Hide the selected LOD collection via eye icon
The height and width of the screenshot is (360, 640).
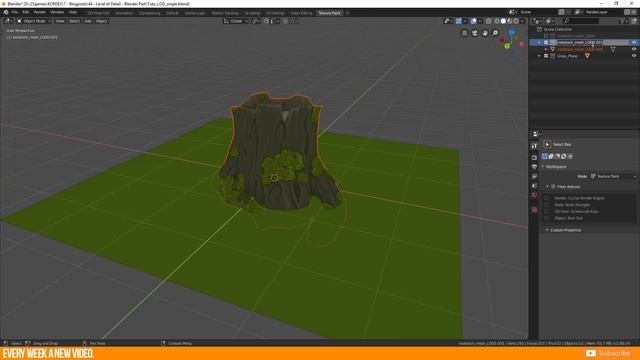click(634, 42)
